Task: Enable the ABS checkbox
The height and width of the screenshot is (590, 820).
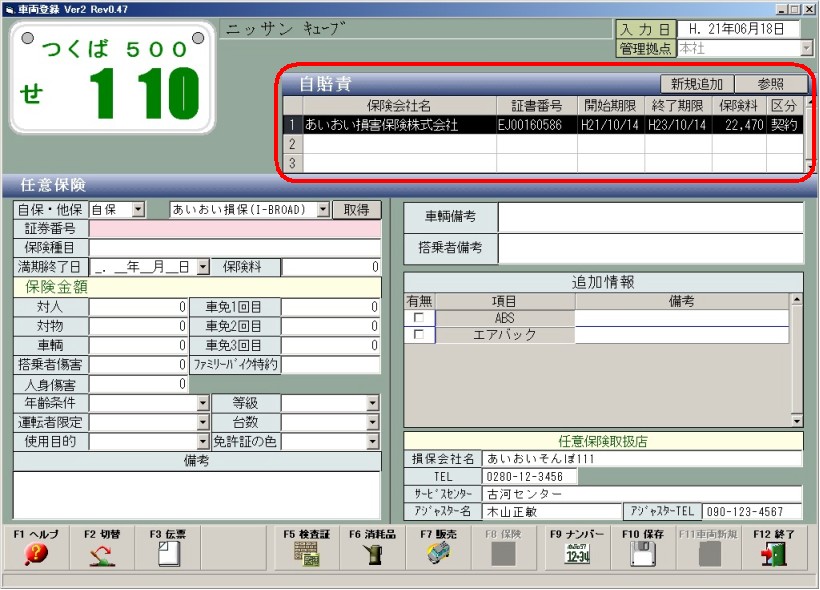Action: (x=418, y=318)
